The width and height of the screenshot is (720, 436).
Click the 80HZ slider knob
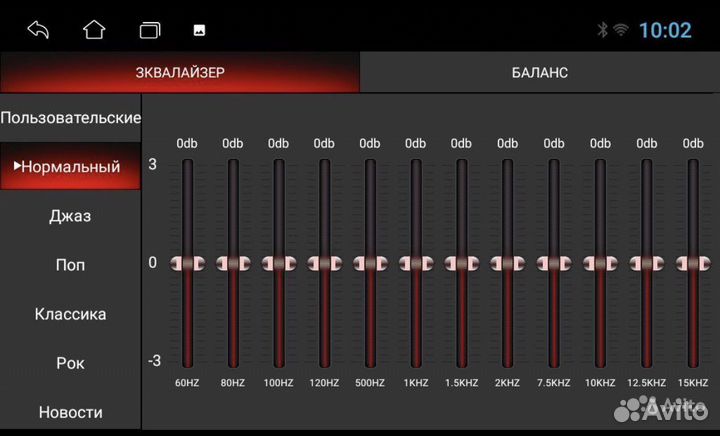233,263
